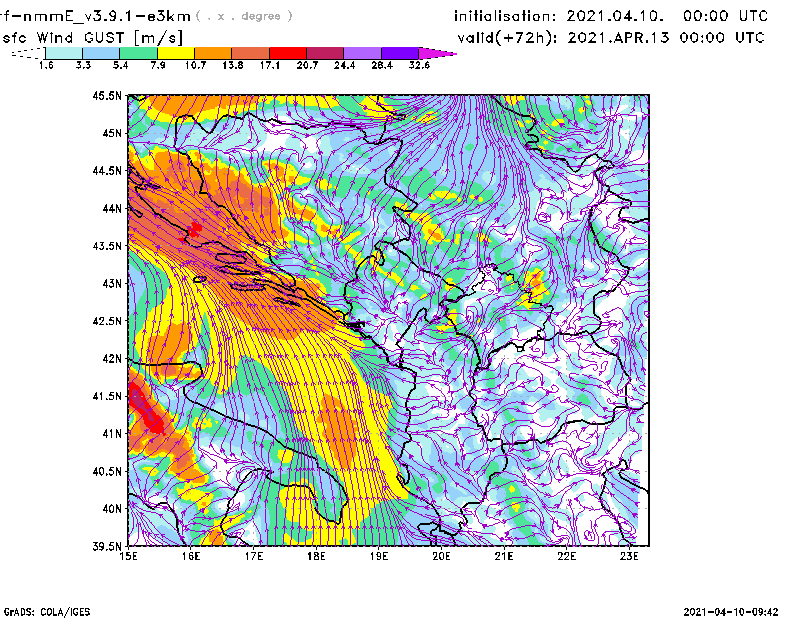Click the magenta arrow above 32.6
The width and height of the screenshot is (800, 618).
coord(437,53)
